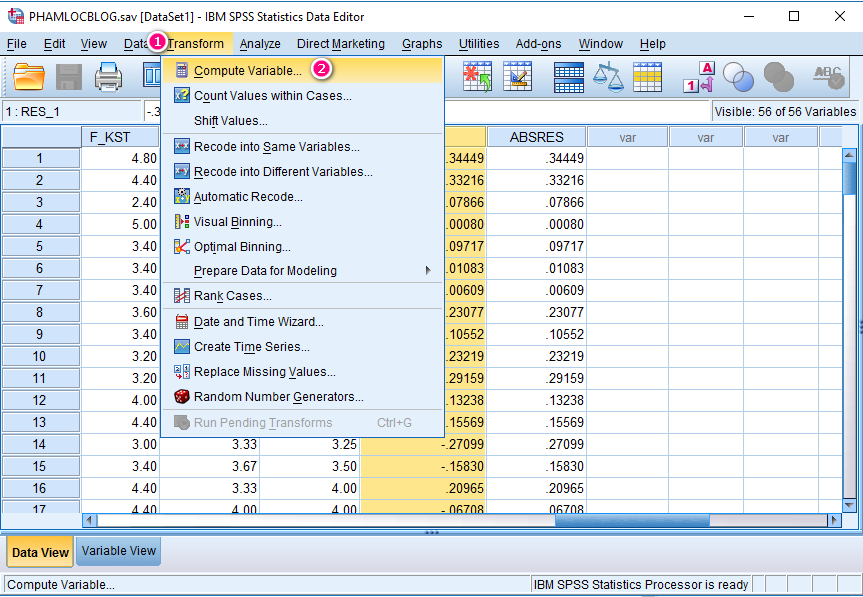
Task: Switch to the Data View tab
Action: point(40,552)
